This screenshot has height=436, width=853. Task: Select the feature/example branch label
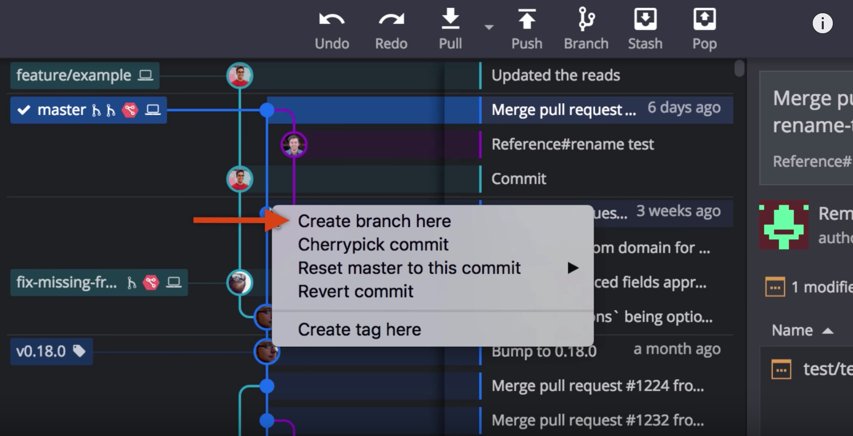point(85,75)
